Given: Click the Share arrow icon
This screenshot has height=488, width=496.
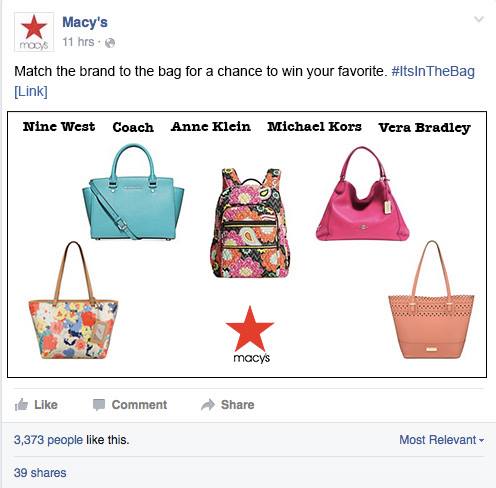Looking at the screenshot, I should point(208,405).
